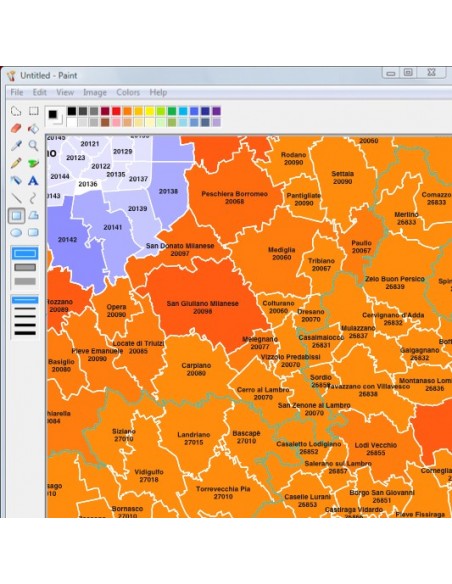Open the File menu

17,92
